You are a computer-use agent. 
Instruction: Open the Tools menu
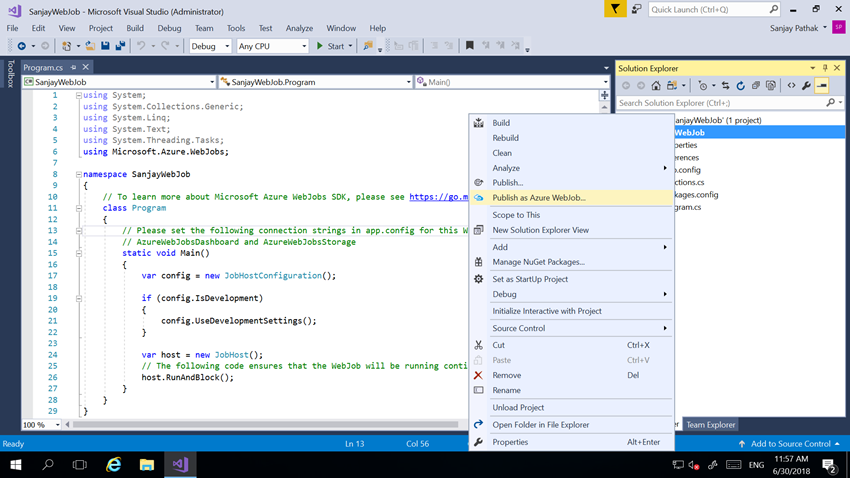pos(236,28)
